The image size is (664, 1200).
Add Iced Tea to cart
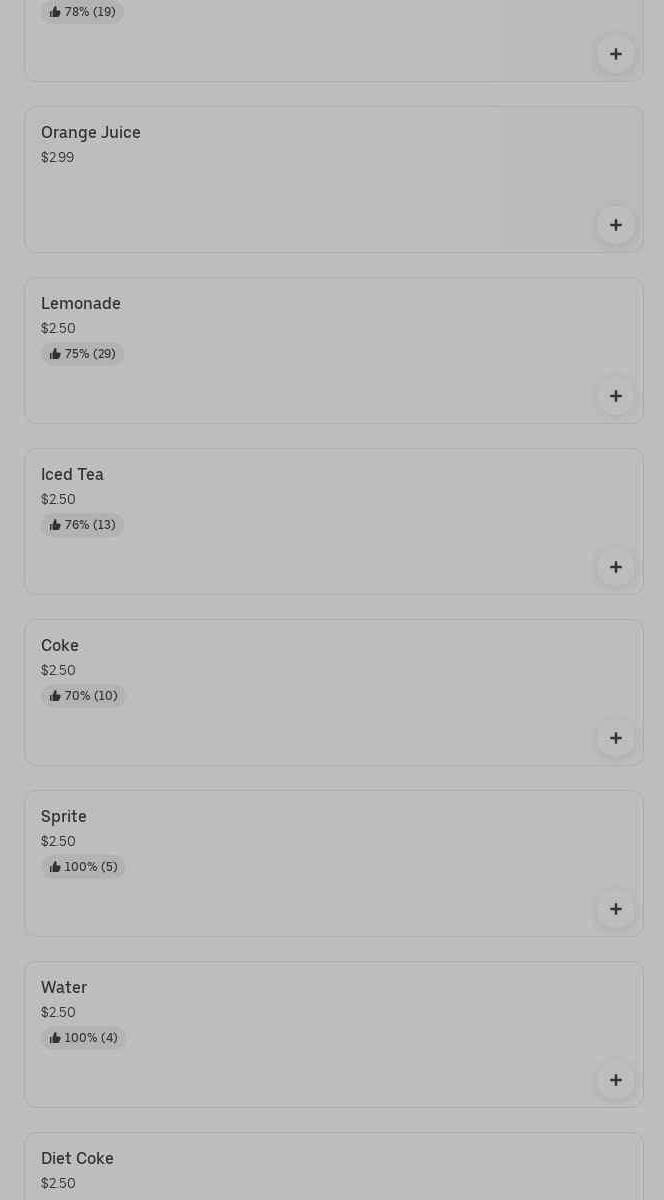pyautogui.click(x=615, y=567)
